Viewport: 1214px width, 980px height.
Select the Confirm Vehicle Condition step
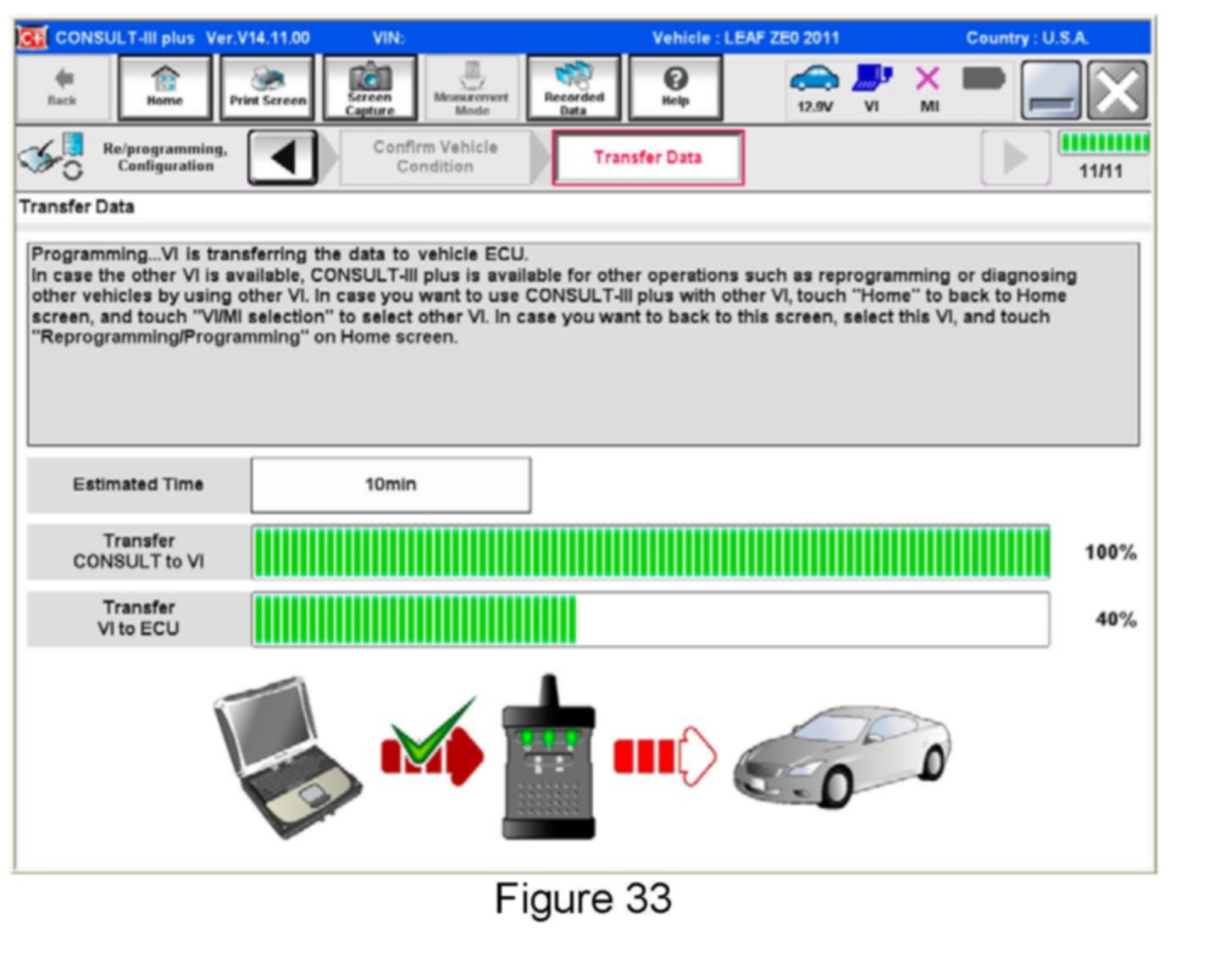click(435, 157)
